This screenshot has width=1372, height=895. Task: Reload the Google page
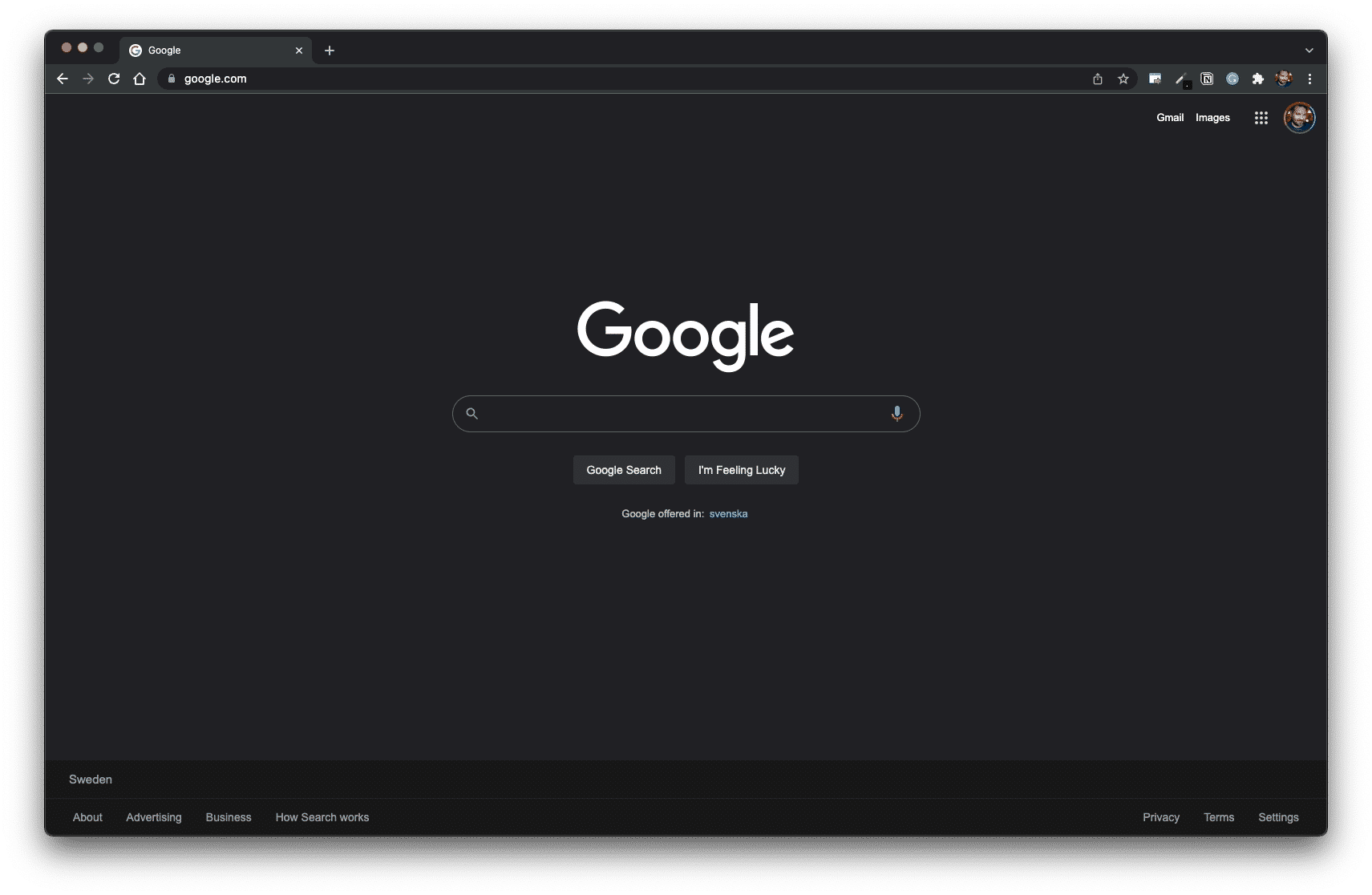(114, 79)
